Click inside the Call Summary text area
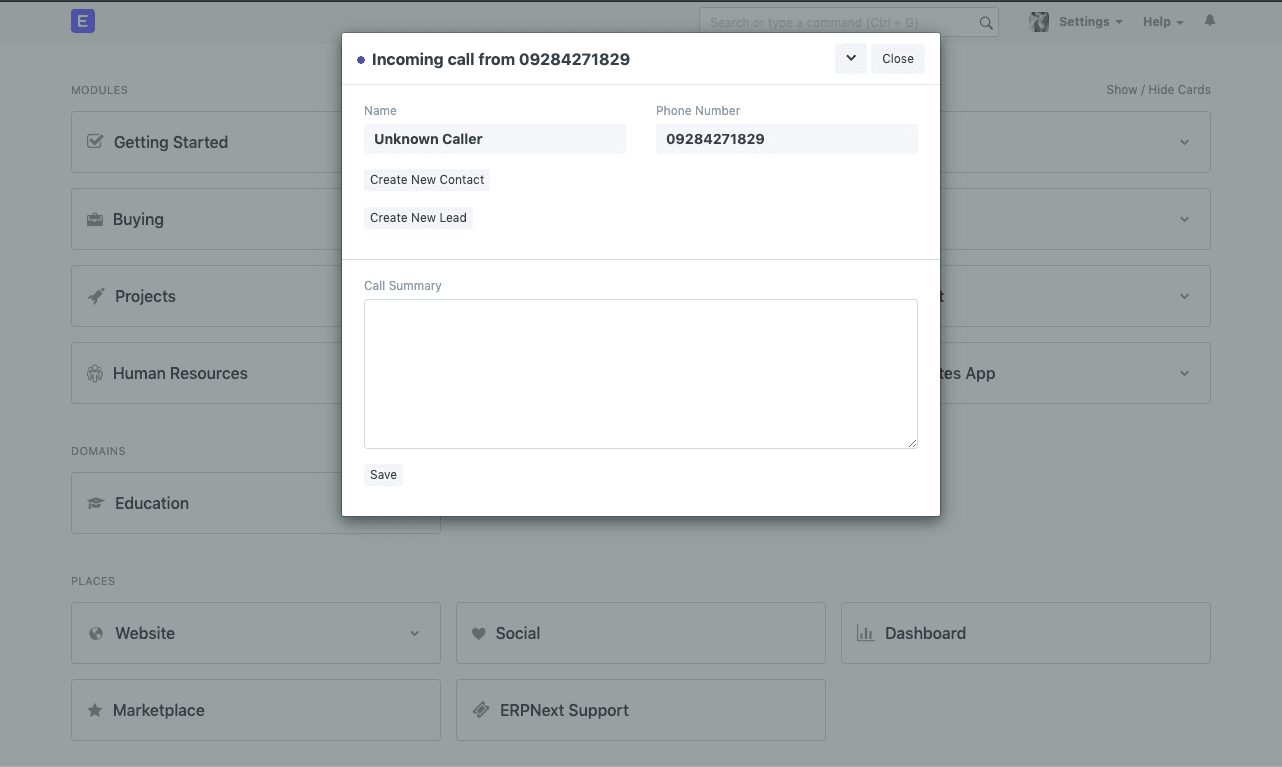The image size is (1282, 767). [640, 373]
